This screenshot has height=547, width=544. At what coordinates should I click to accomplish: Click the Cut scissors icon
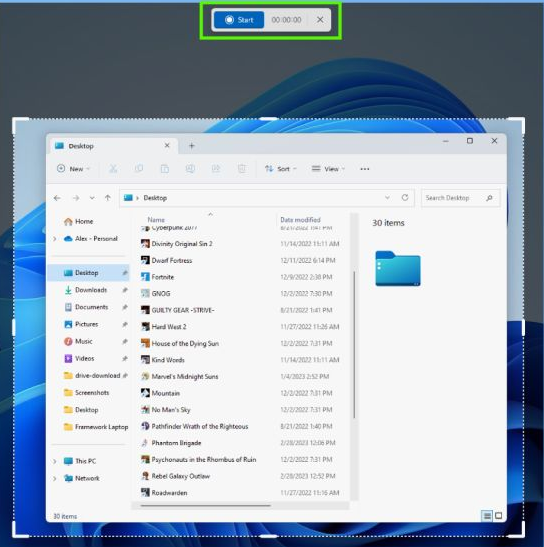[x=113, y=169]
